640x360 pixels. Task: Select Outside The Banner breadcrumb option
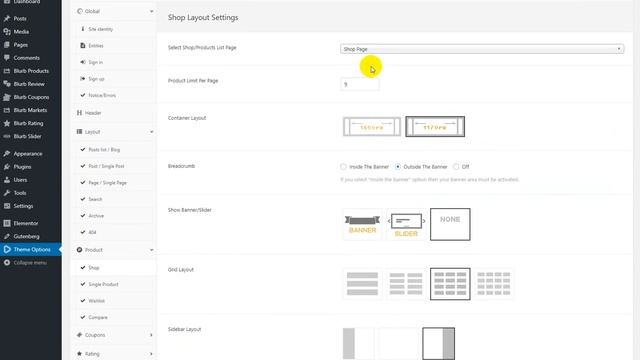click(398, 167)
